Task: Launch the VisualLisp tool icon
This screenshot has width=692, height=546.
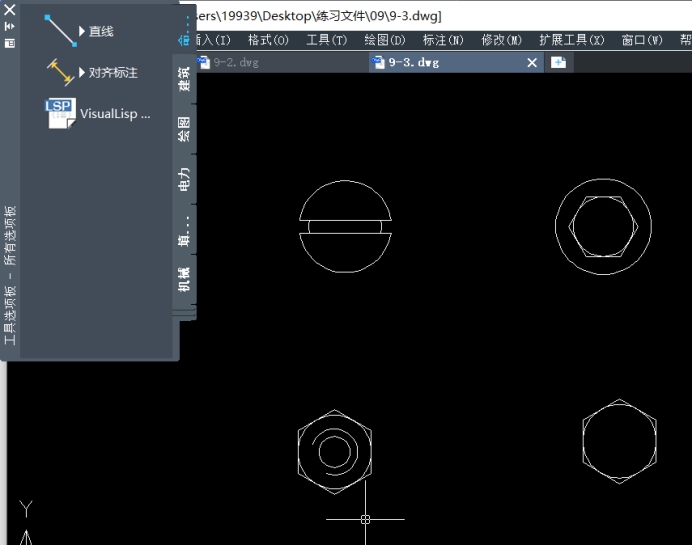Action: (x=60, y=114)
